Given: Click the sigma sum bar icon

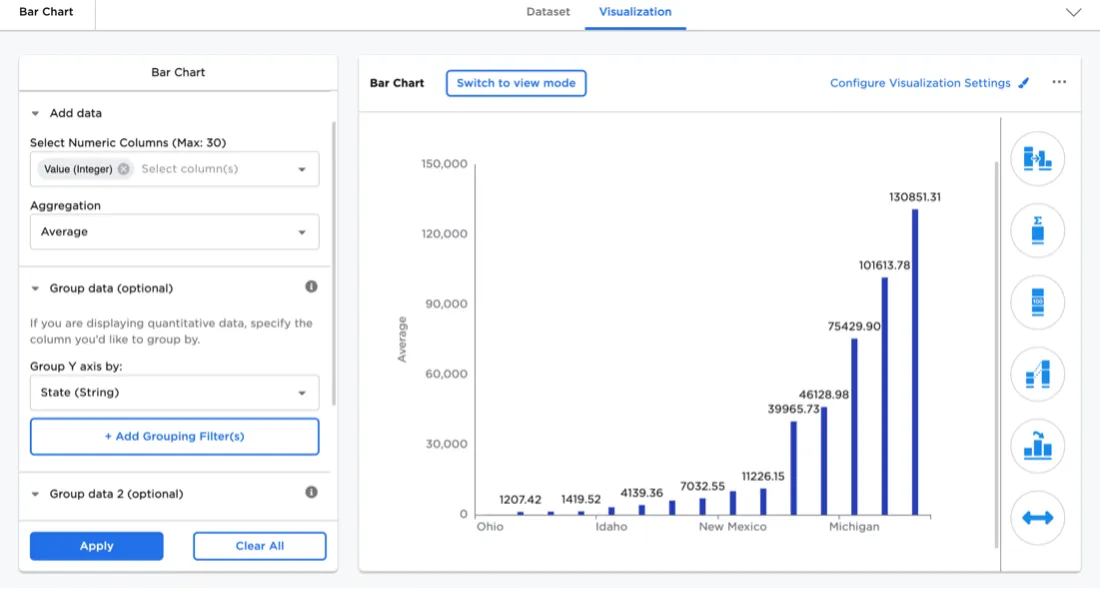Looking at the screenshot, I should [1037, 231].
